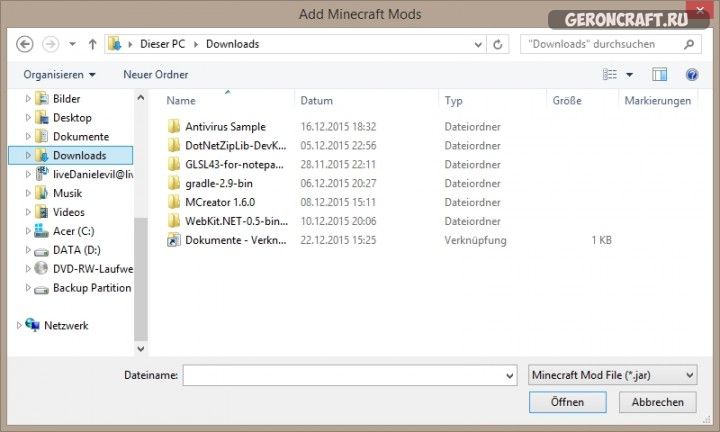The width and height of the screenshot is (720, 432).
Task: Click Neuer Ordner in the toolbar
Action: pyautogui.click(x=155, y=75)
